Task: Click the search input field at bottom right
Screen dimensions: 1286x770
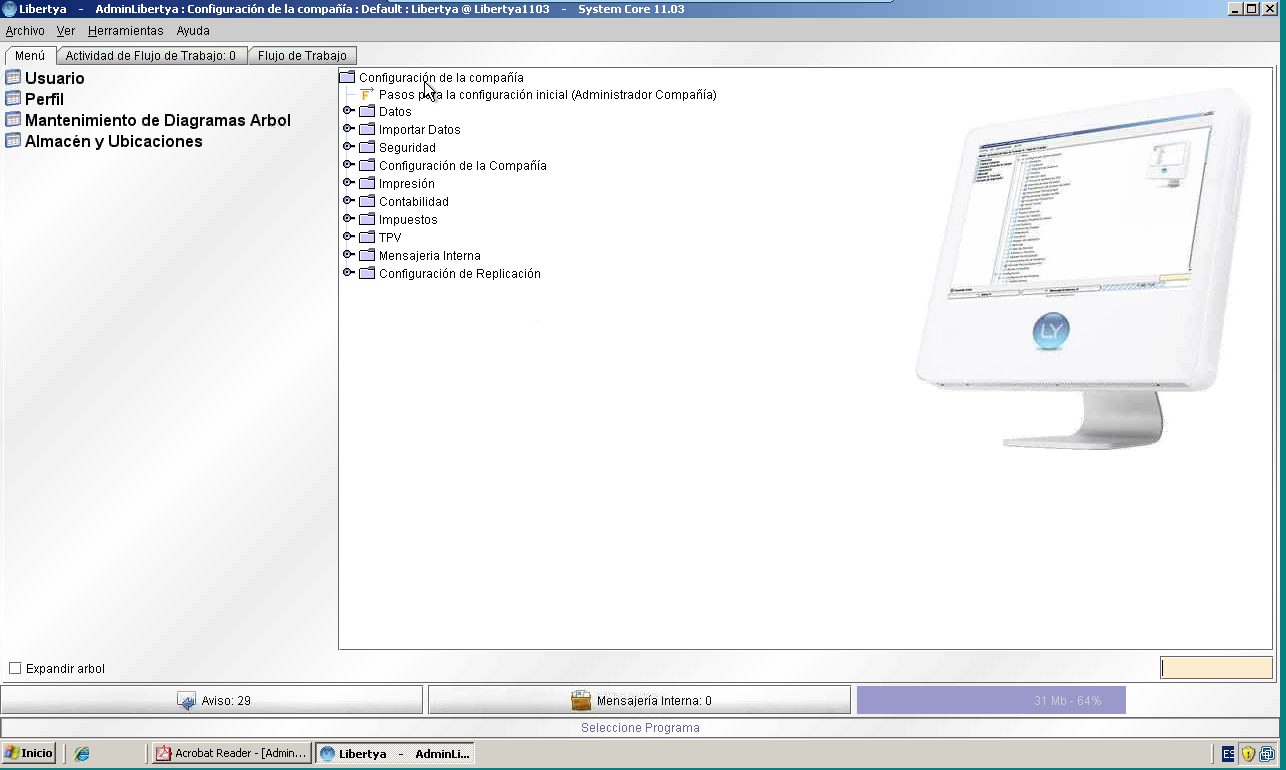Action: click(x=1216, y=668)
